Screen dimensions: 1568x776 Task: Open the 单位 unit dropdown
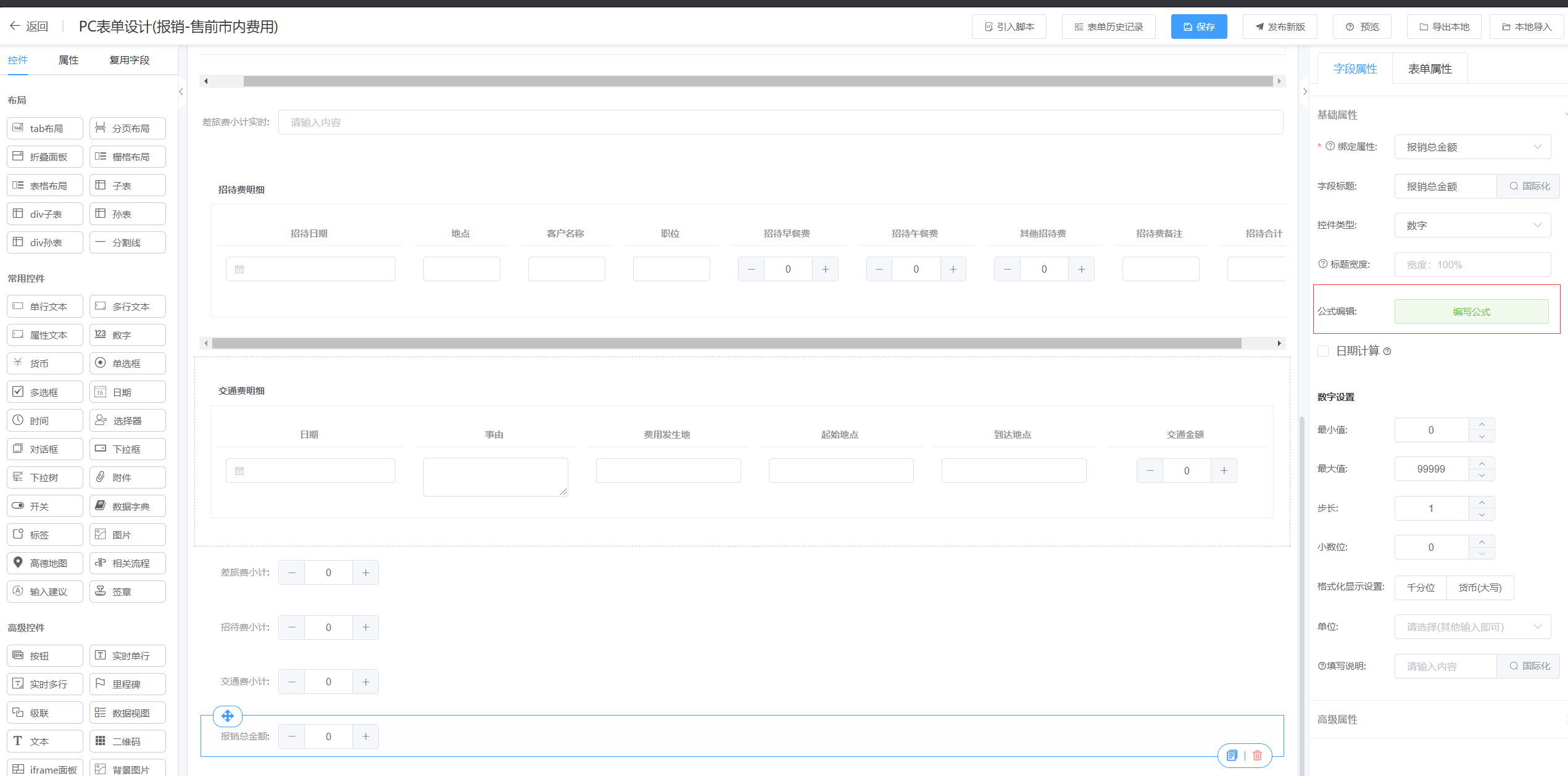(x=1472, y=627)
